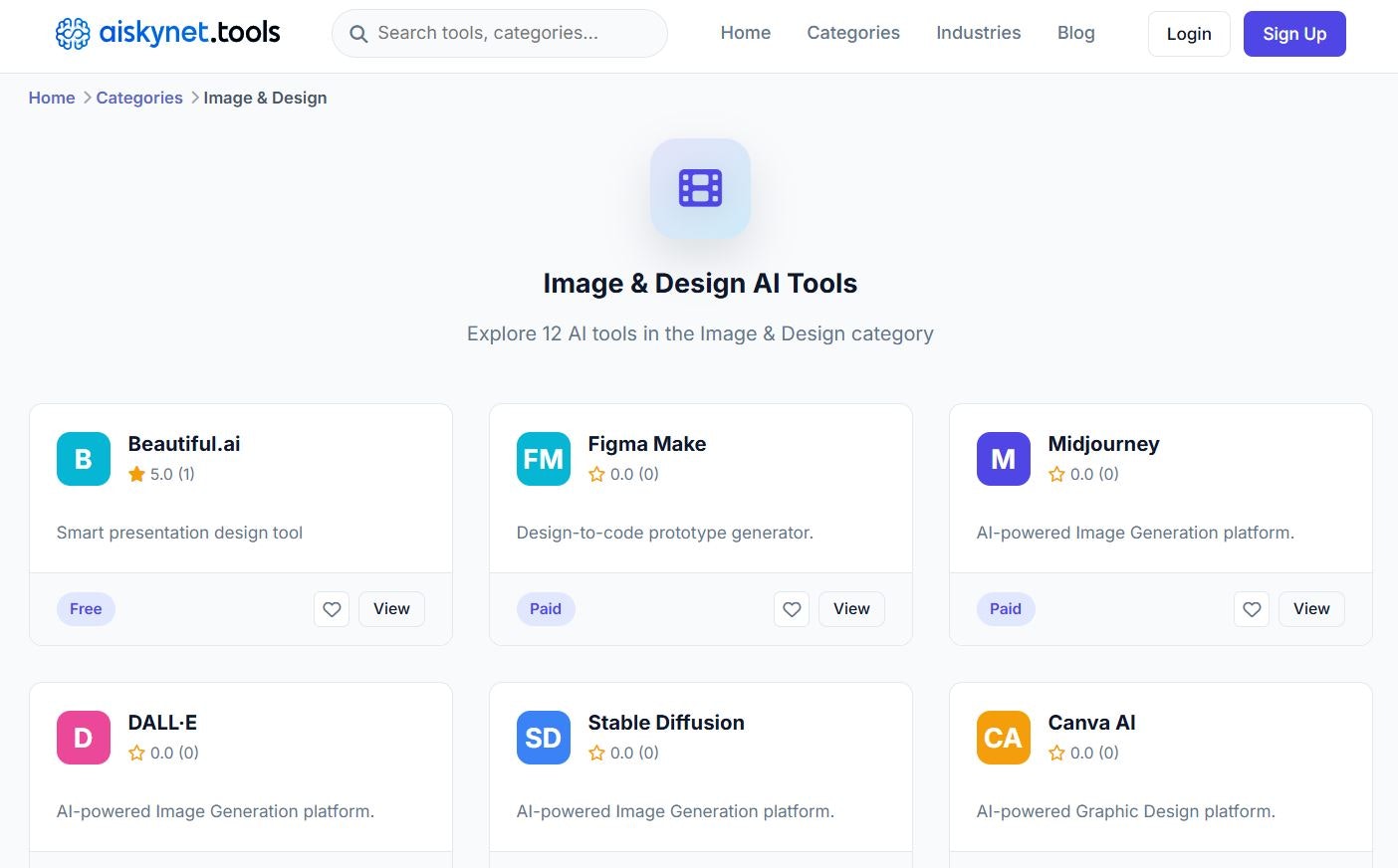Image resolution: width=1398 pixels, height=868 pixels.
Task: Favorite the Beautiful.ai tool
Action: (332, 609)
